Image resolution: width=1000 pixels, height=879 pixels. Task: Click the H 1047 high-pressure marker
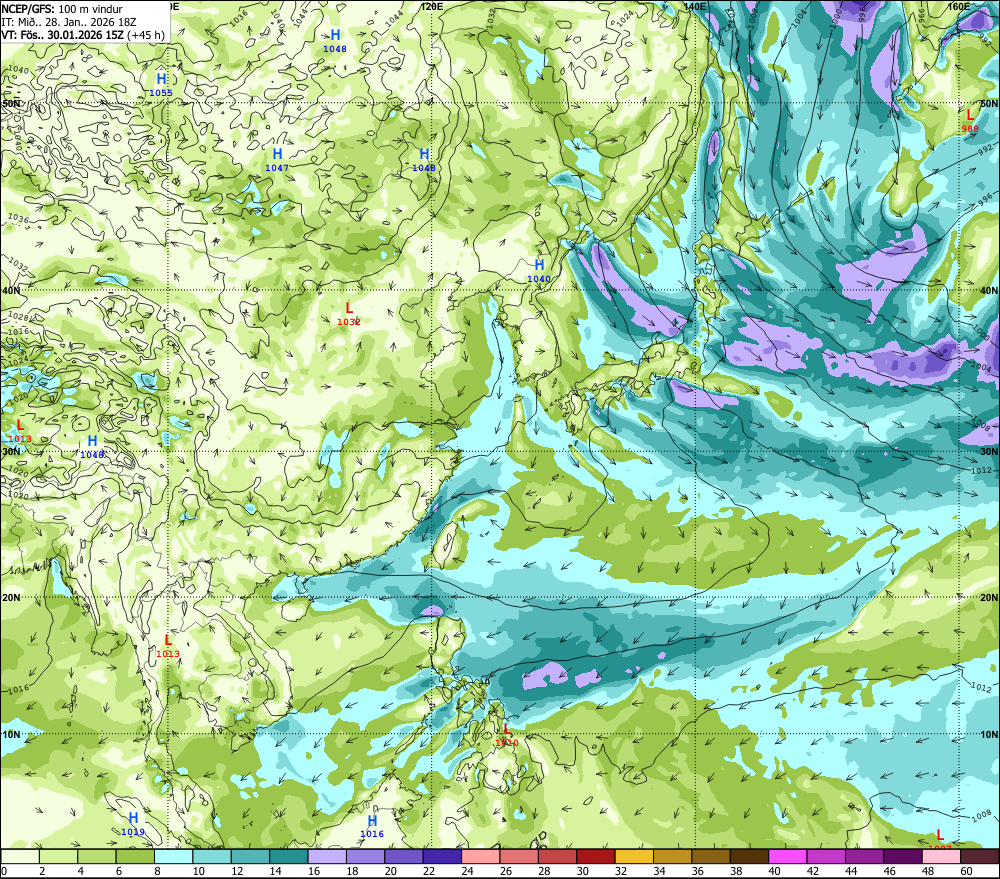[x=277, y=159]
